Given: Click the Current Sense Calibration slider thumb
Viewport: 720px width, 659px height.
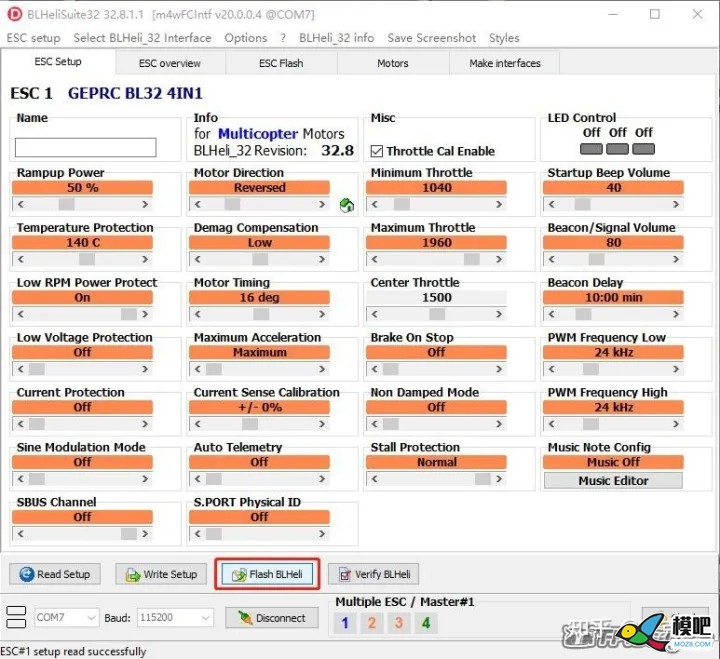Looking at the screenshot, I should click(250, 424).
